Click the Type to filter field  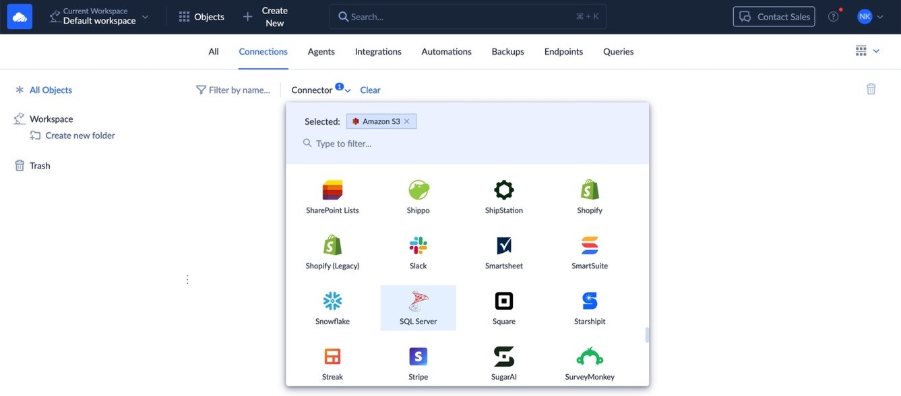[x=467, y=143]
